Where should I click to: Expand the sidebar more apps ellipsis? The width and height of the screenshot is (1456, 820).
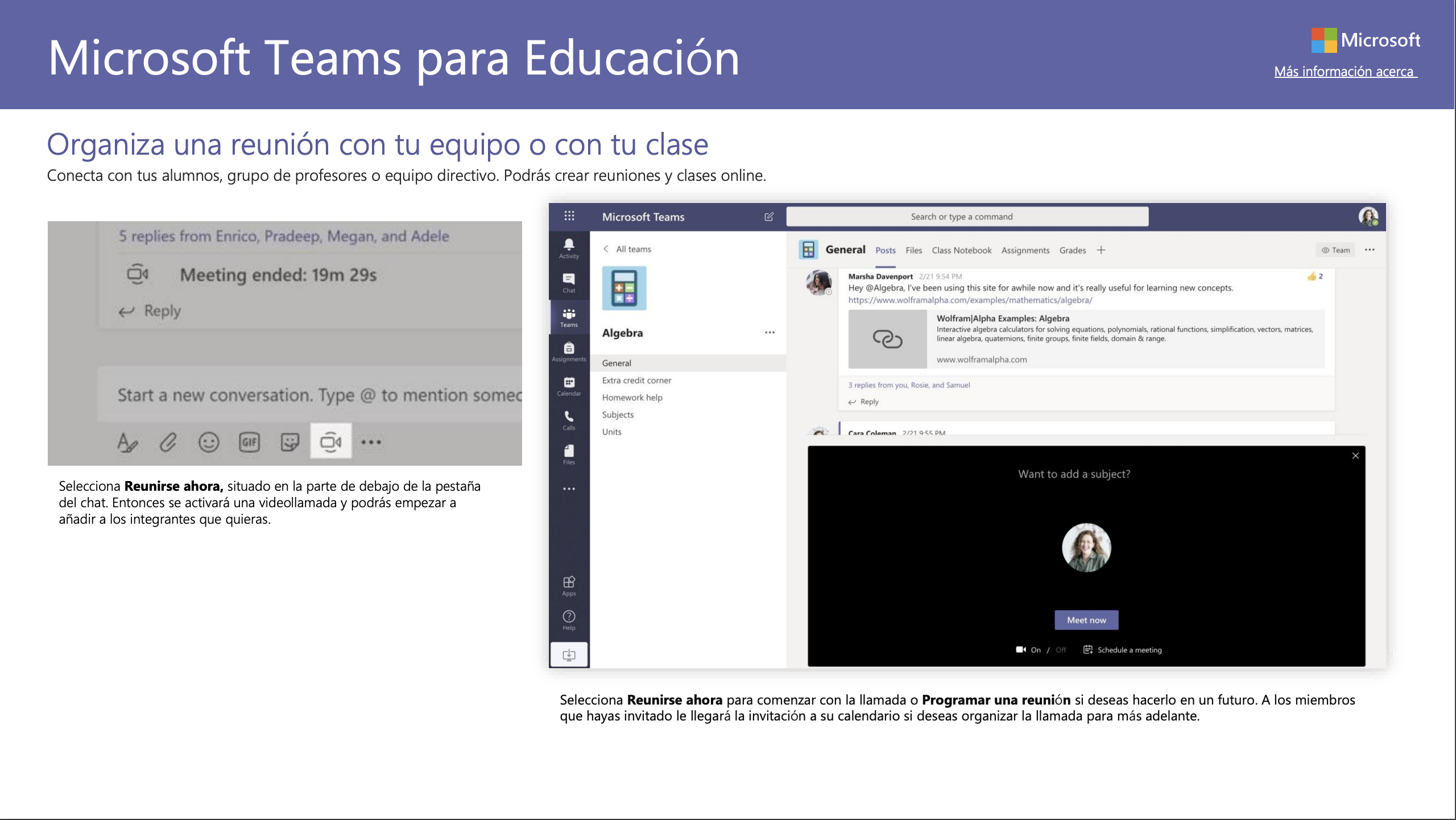click(x=569, y=488)
